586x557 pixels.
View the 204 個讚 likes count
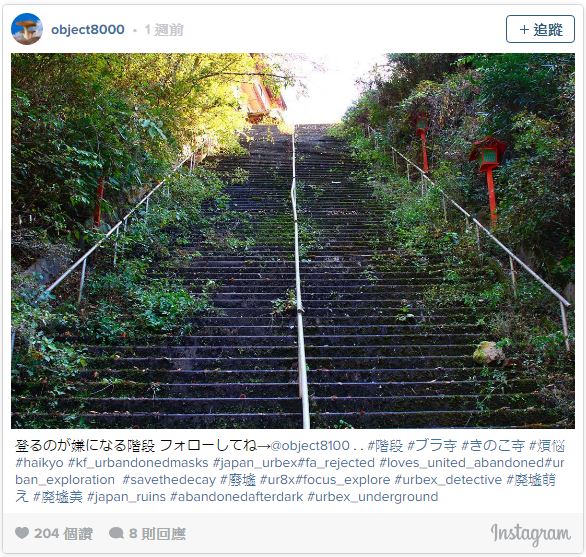click(x=63, y=533)
